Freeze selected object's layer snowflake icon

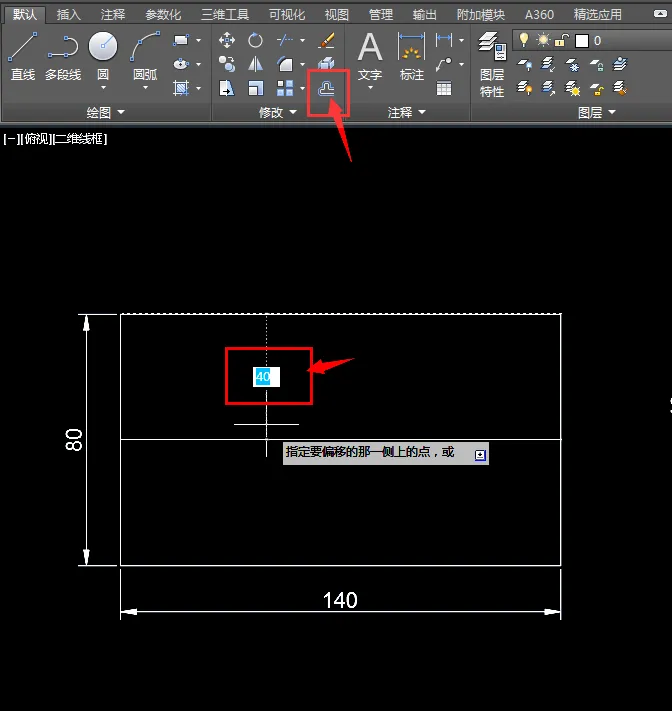[572, 64]
